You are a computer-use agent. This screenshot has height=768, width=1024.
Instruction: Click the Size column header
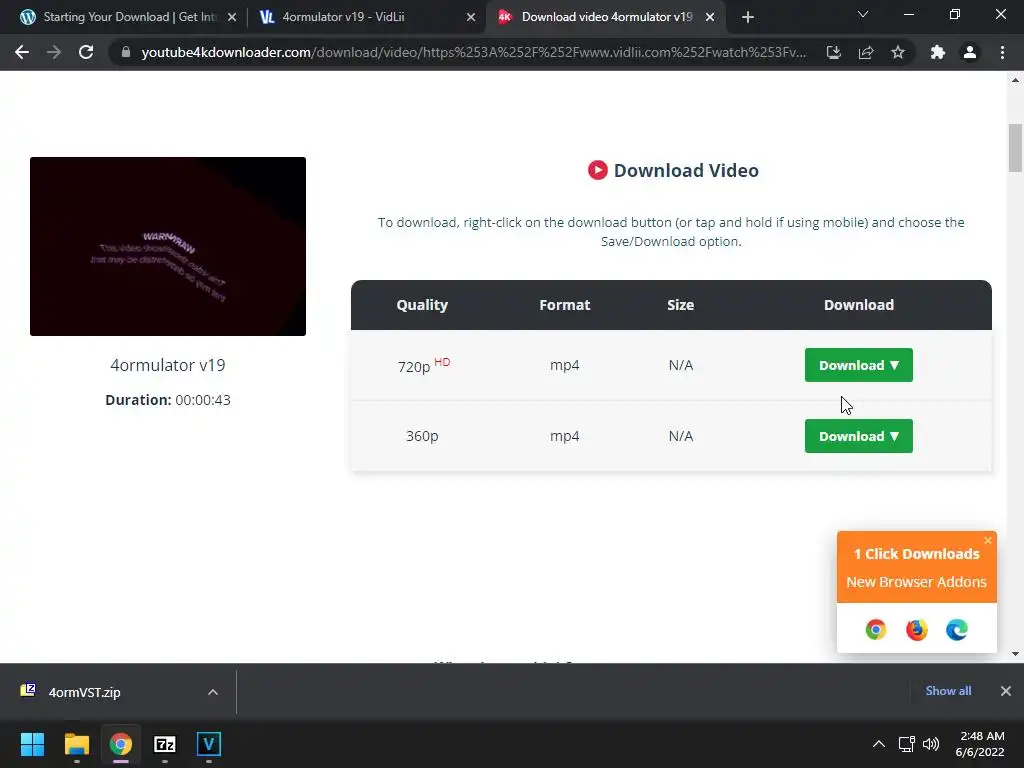[680, 305]
